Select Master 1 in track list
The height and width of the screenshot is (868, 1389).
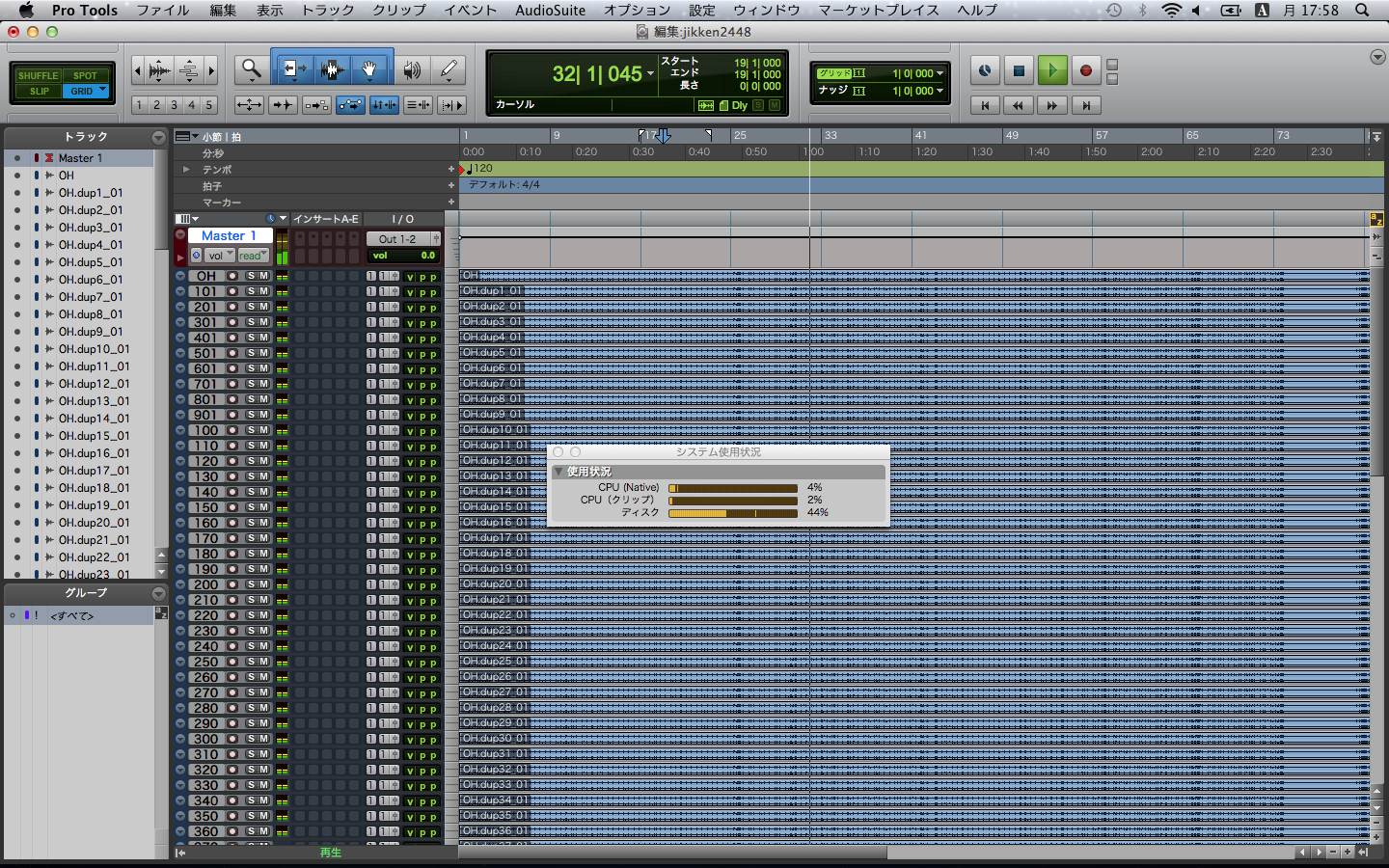[x=80, y=158]
